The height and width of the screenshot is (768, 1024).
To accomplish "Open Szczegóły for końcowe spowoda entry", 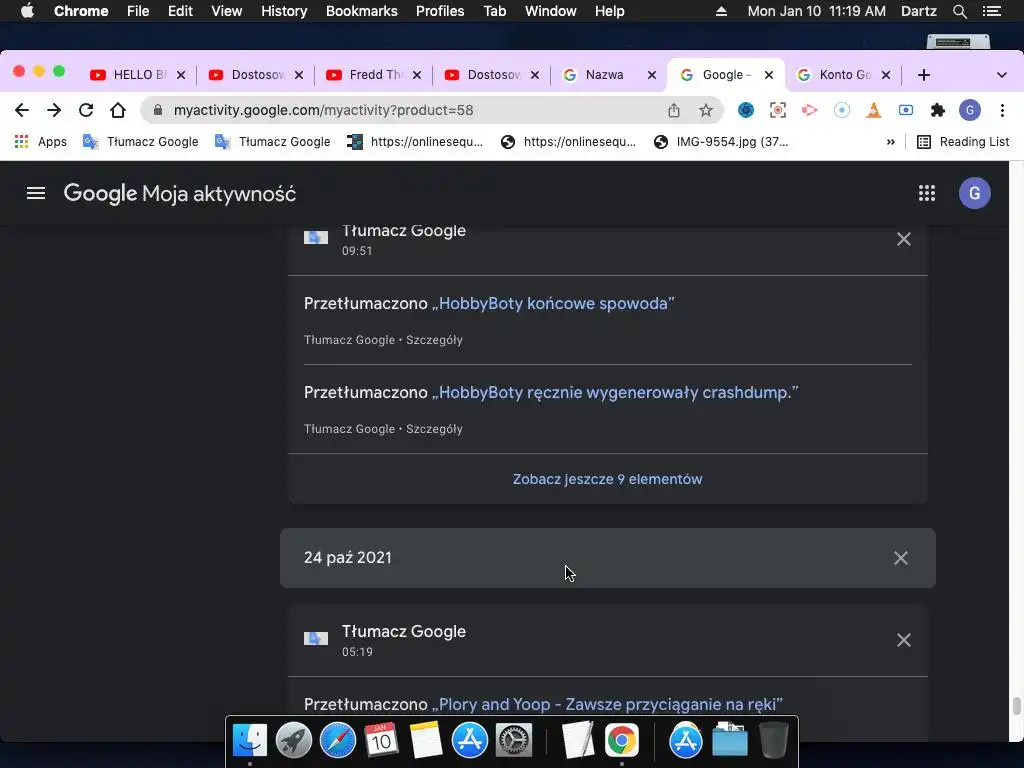I will coord(434,340).
